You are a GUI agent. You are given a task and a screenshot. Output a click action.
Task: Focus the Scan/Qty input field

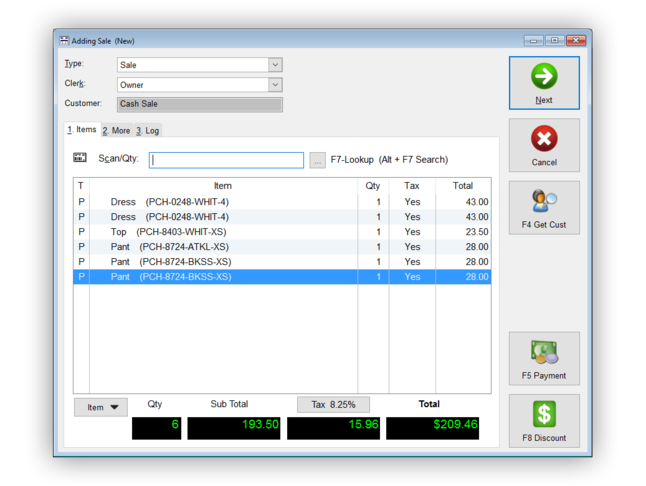pyautogui.click(x=226, y=160)
